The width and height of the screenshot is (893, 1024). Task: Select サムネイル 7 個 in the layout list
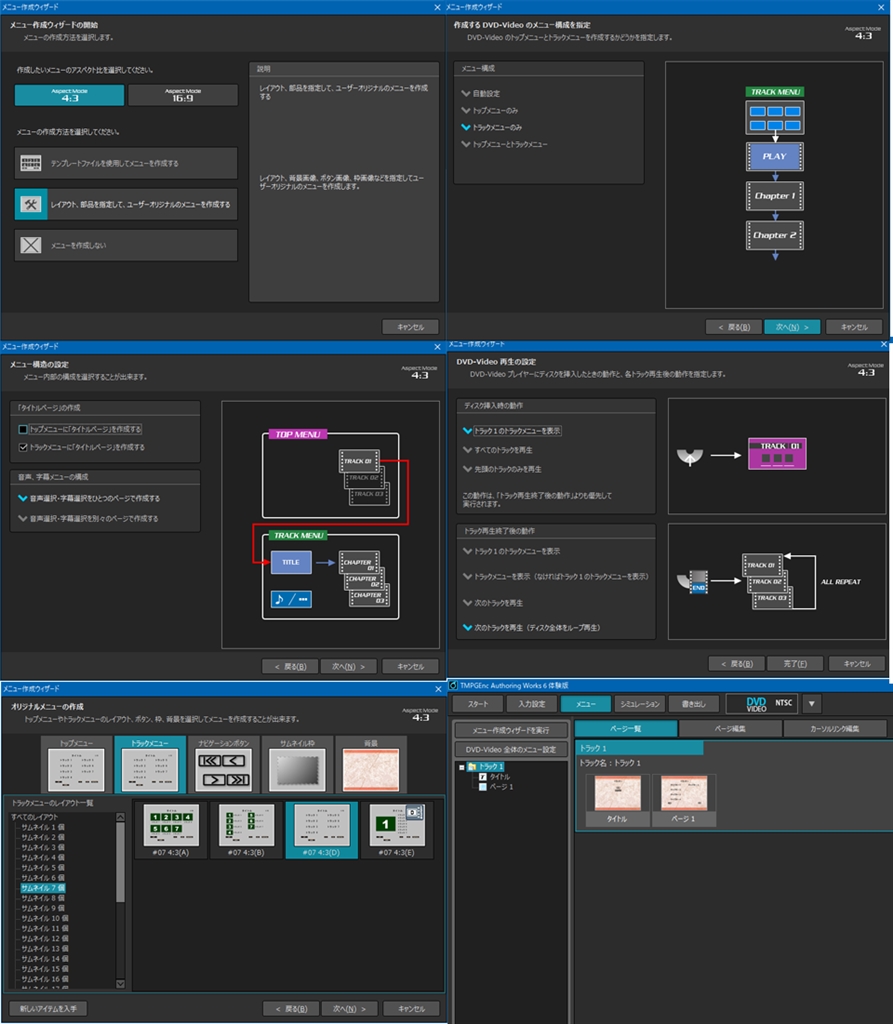[x=43, y=888]
